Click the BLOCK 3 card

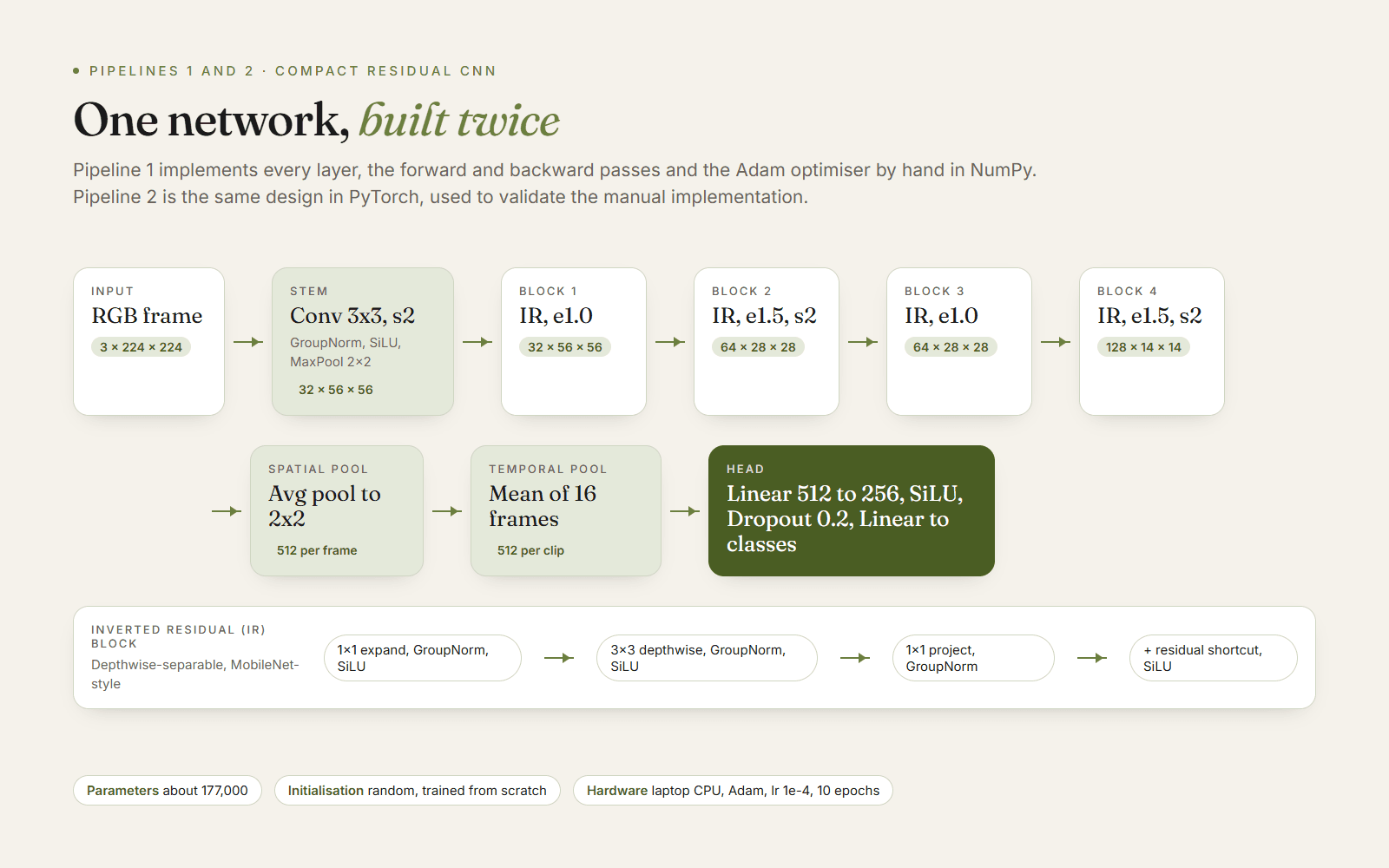pos(959,341)
